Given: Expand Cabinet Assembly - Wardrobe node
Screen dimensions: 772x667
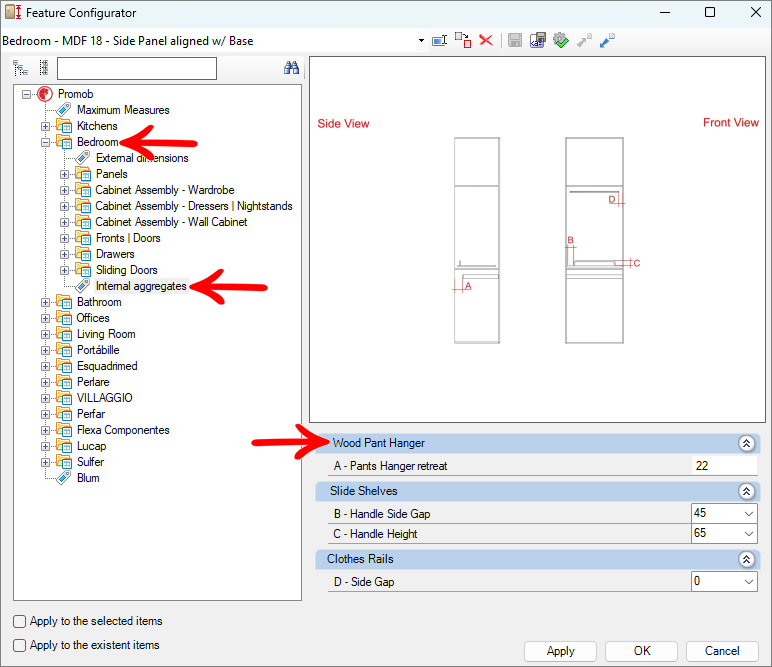Looking at the screenshot, I should click(x=64, y=190).
